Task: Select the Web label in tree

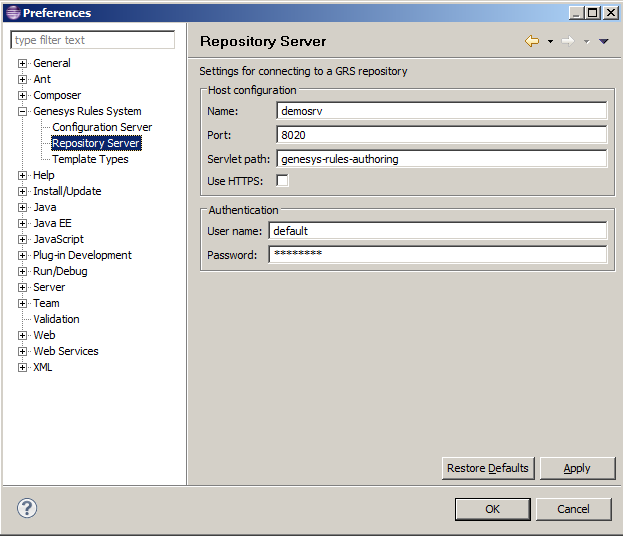Action: point(44,335)
